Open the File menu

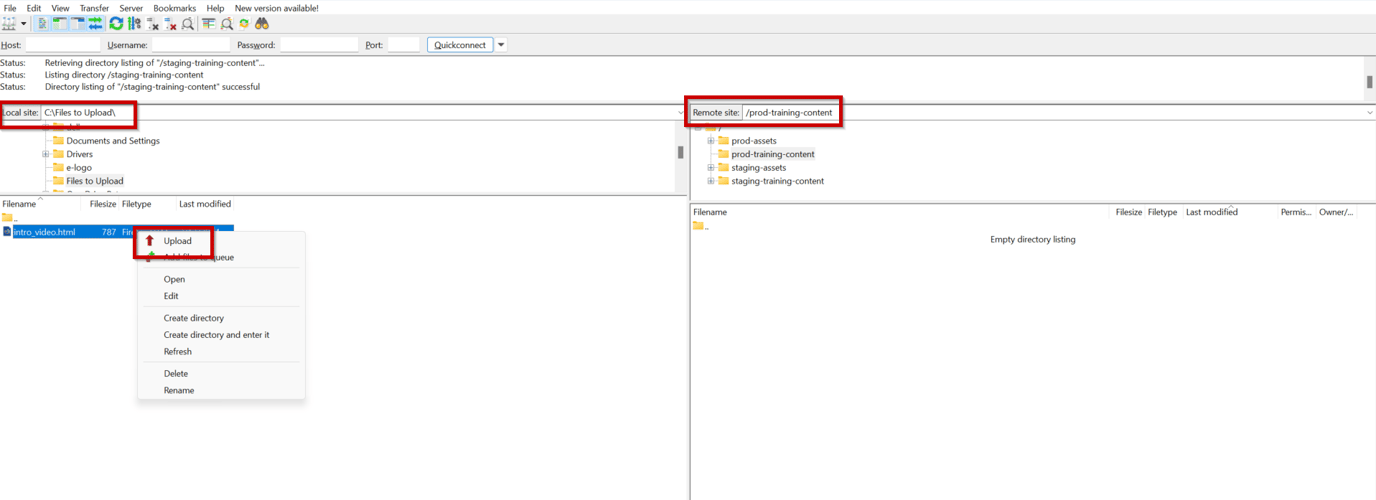[x=10, y=8]
